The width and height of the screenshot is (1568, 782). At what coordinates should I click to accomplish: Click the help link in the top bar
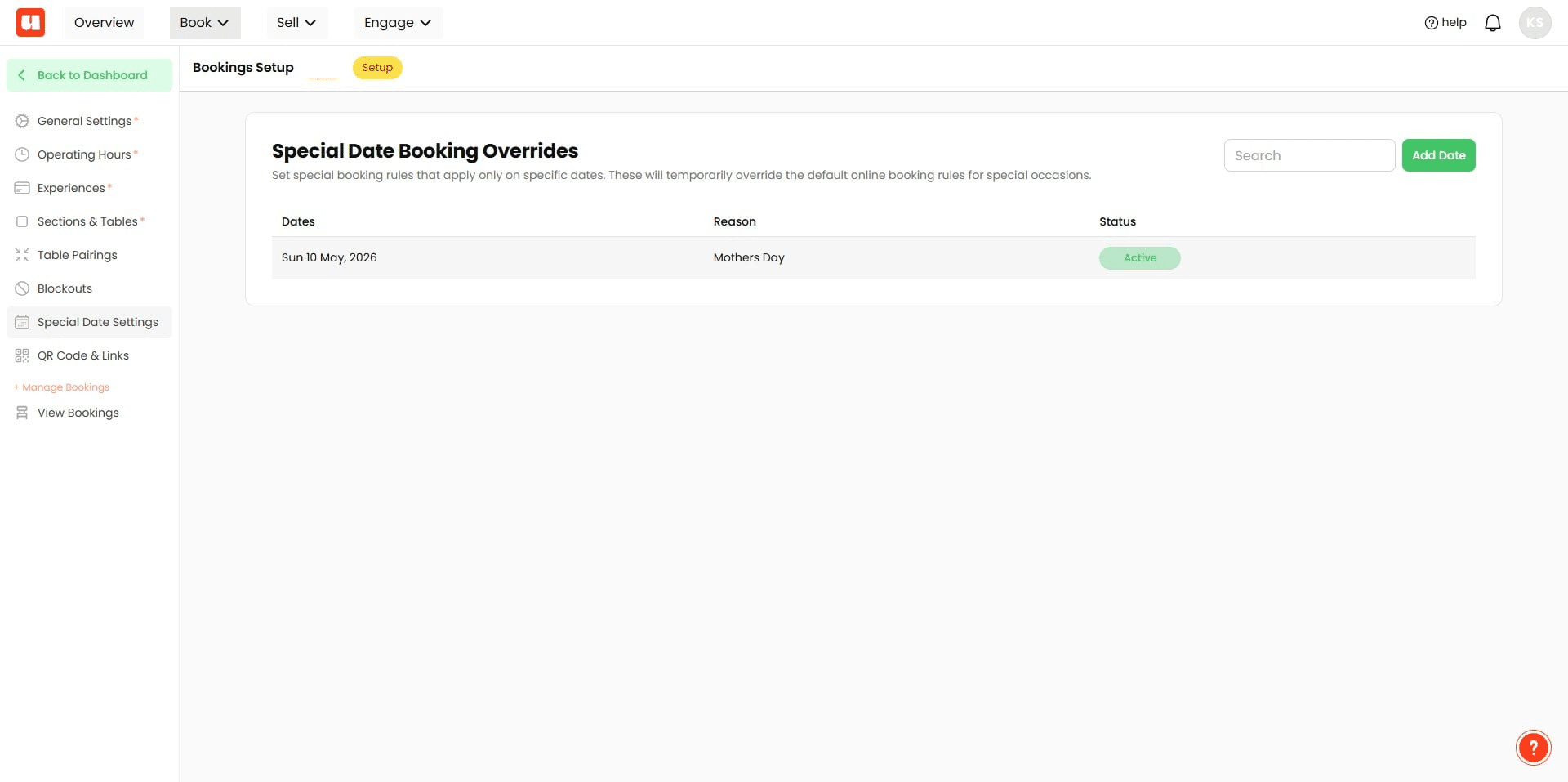coord(1445,23)
